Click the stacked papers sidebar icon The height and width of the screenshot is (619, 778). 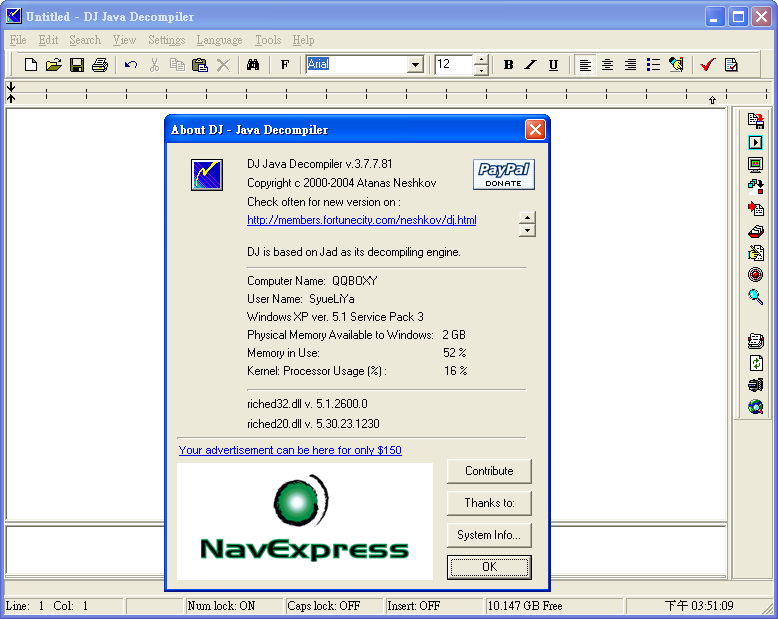[x=756, y=341]
